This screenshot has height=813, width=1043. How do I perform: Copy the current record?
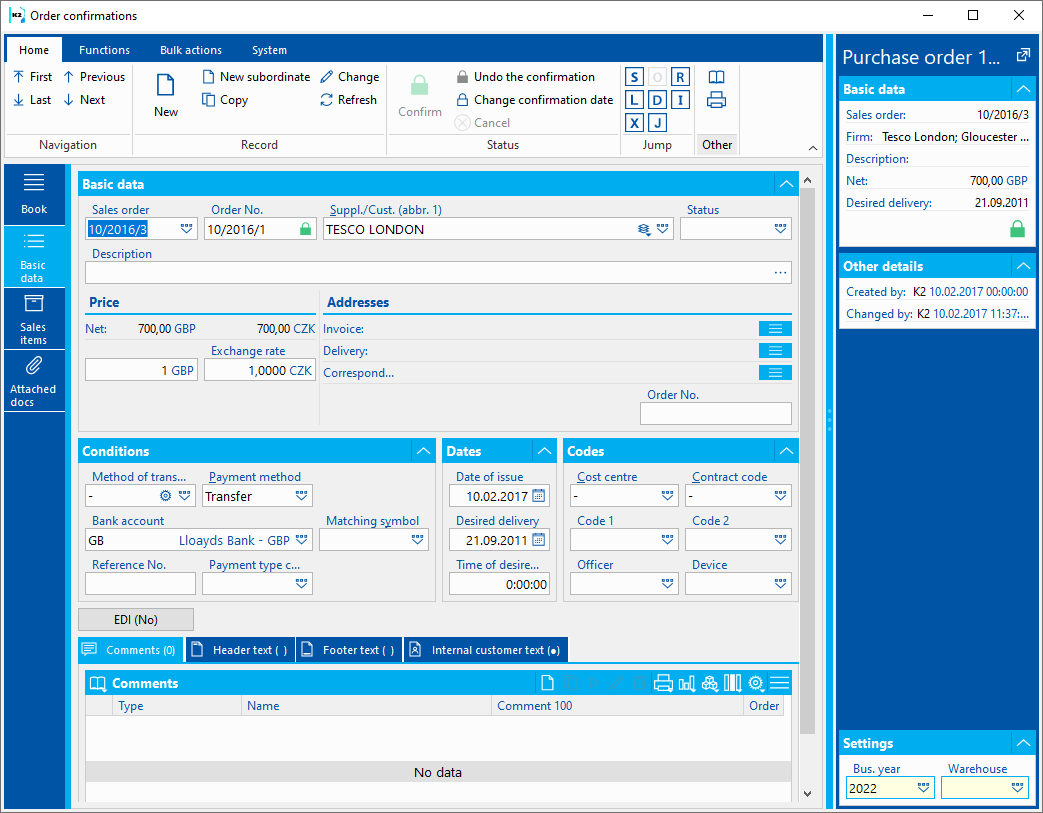pos(225,100)
